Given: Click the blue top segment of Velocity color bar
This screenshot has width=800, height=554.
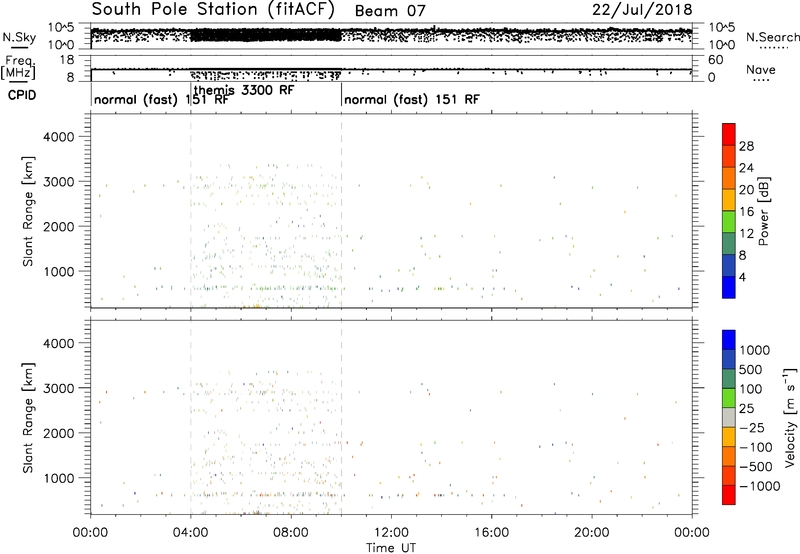Looking at the screenshot, I should point(729,340).
